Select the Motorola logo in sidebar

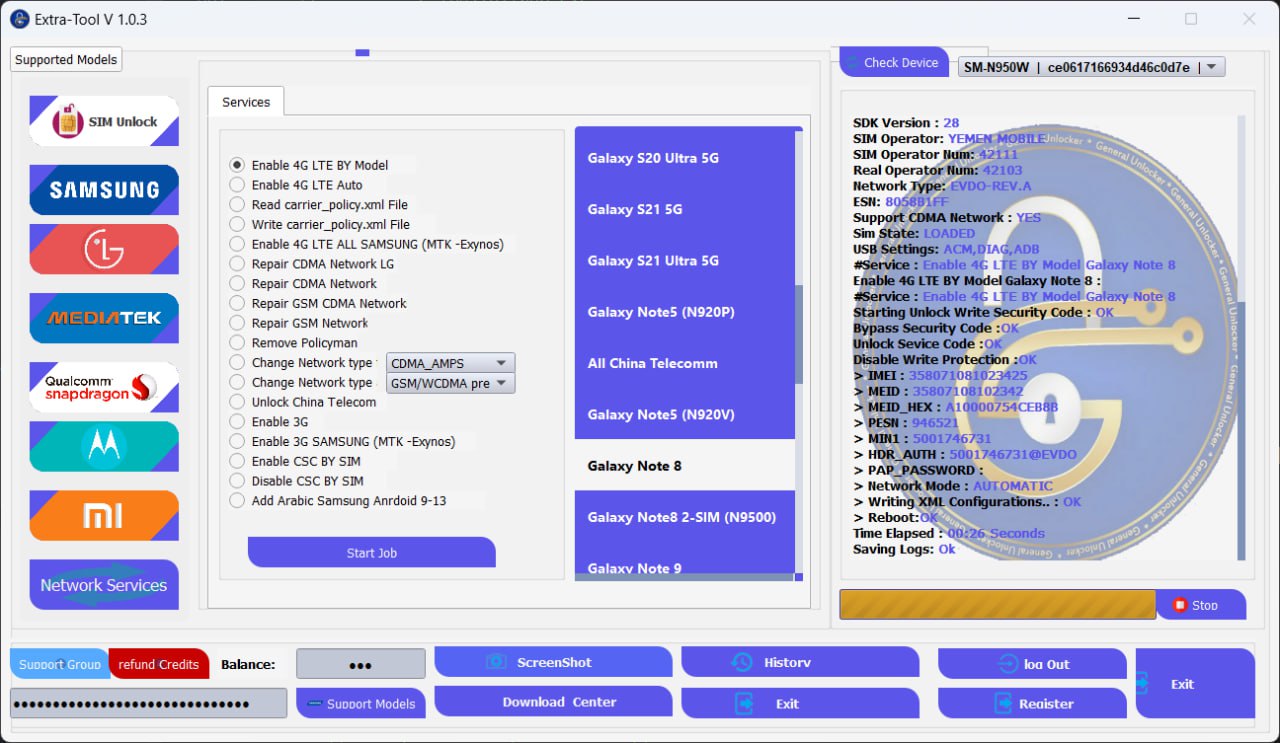(104, 446)
